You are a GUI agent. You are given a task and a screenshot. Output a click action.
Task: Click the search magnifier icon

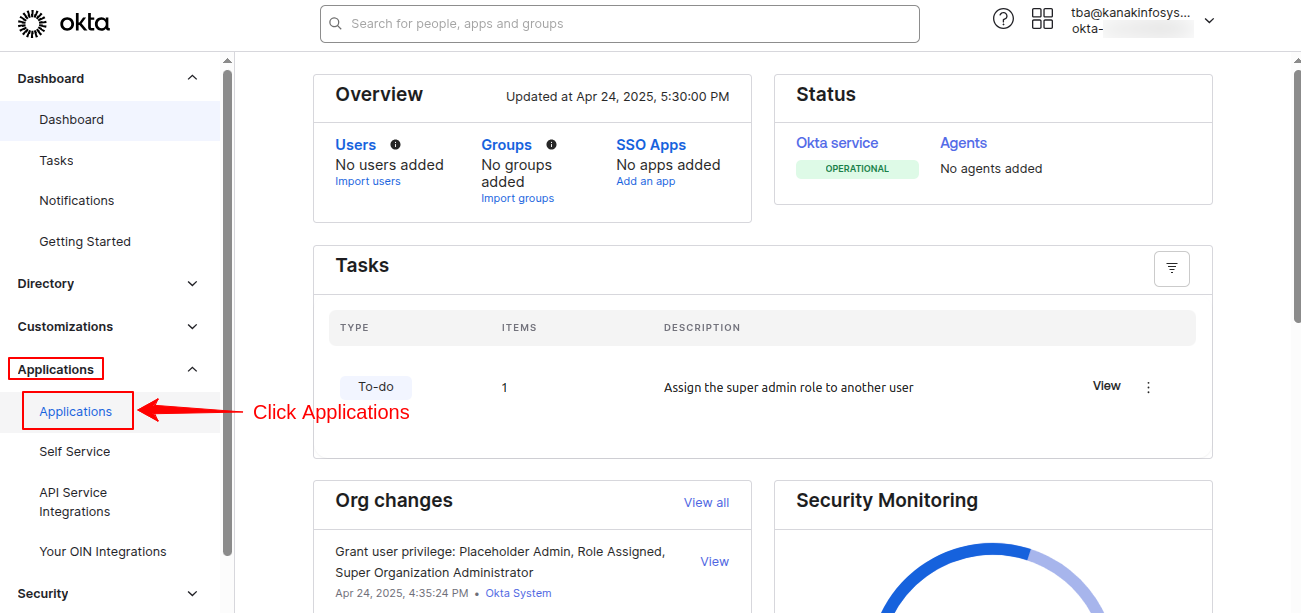pos(335,24)
